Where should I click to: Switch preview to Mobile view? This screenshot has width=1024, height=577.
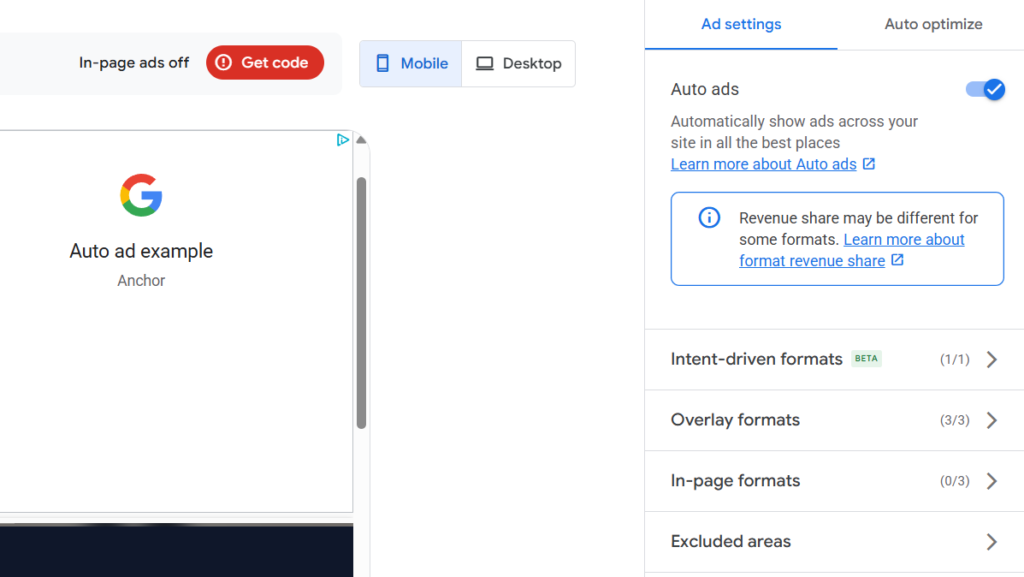pyautogui.click(x=411, y=63)
